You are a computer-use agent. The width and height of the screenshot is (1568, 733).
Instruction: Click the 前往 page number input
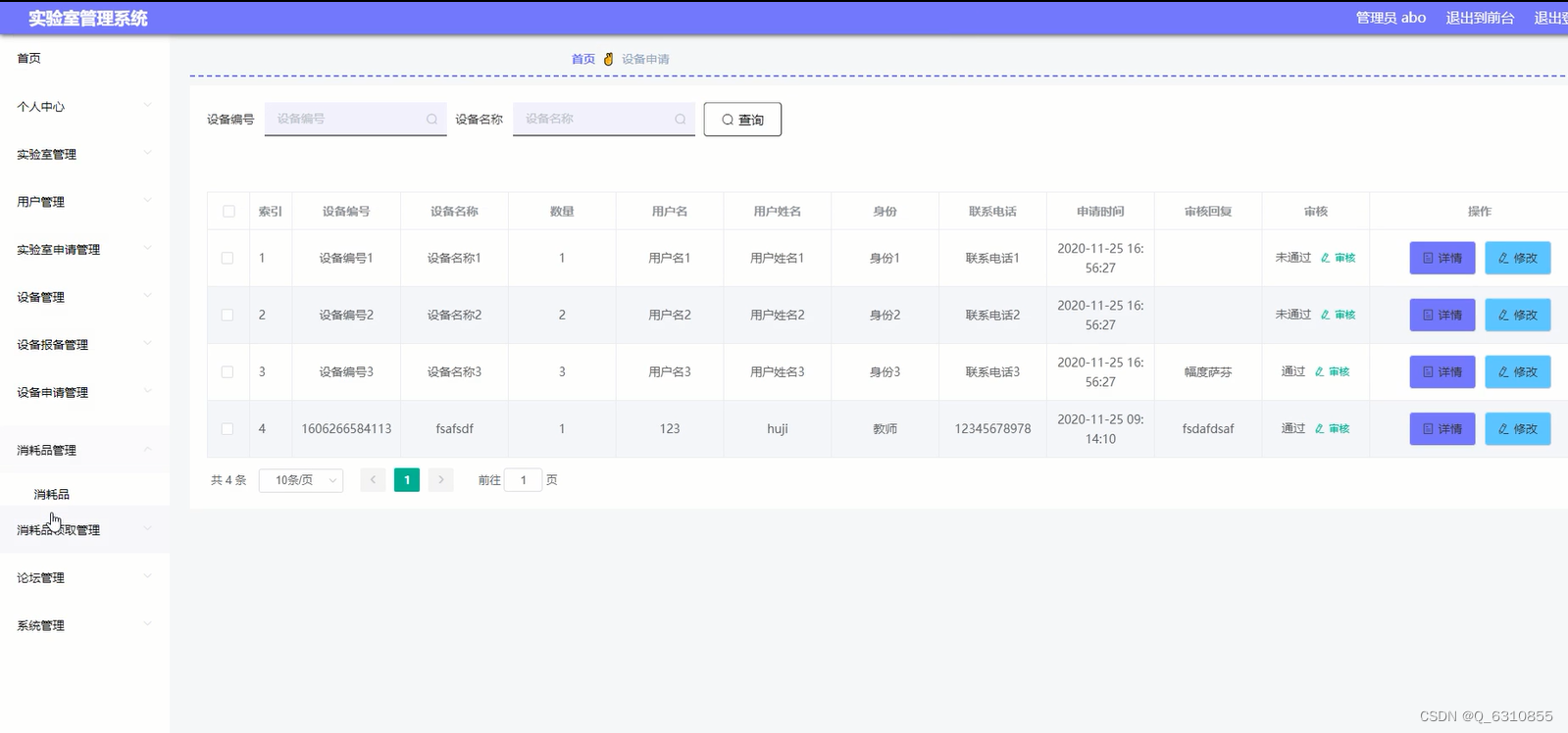coord(524,480)
